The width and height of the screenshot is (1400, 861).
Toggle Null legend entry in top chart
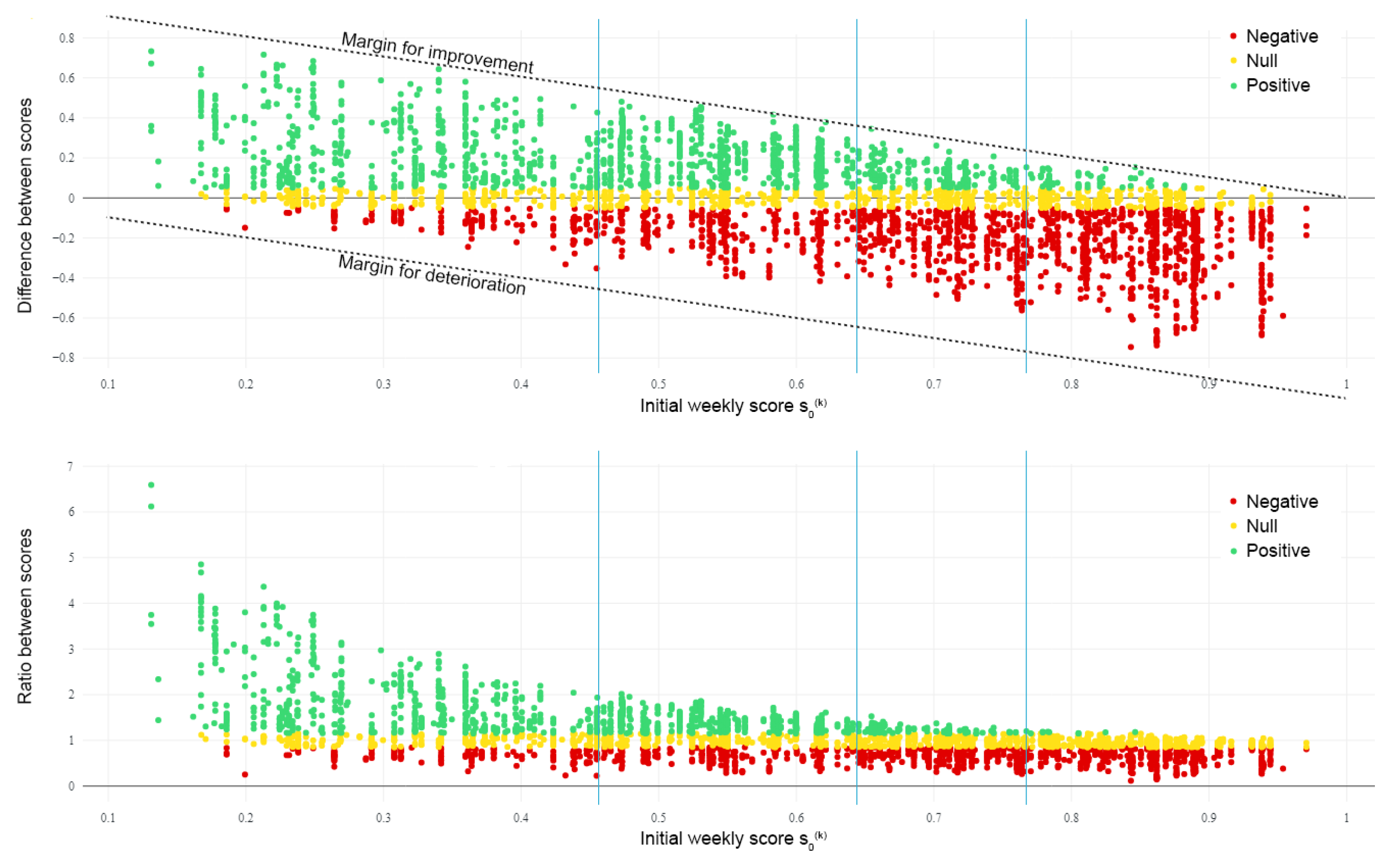click(1261, 61)
